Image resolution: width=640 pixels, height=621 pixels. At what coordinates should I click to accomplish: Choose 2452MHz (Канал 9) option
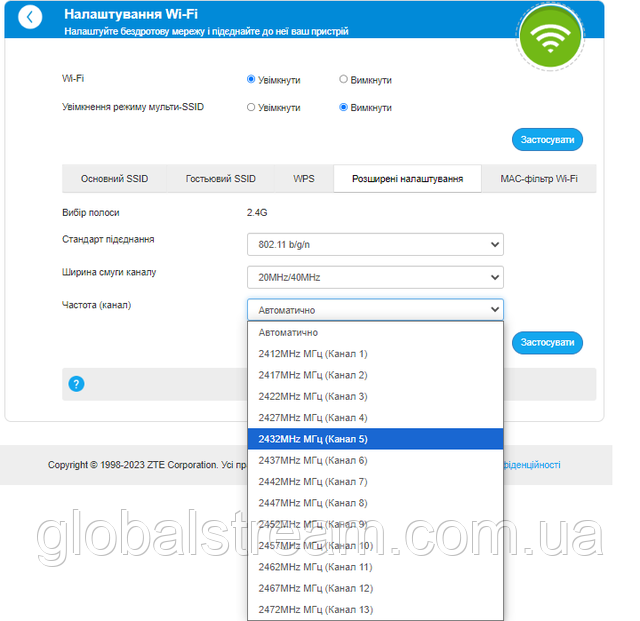tap(375, 524)
